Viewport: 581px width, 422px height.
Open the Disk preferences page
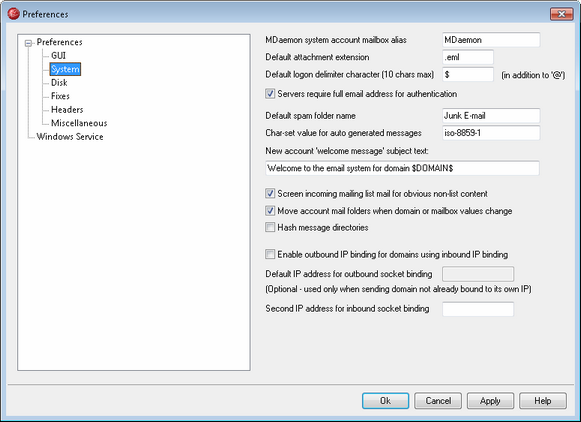click(59, 83)
